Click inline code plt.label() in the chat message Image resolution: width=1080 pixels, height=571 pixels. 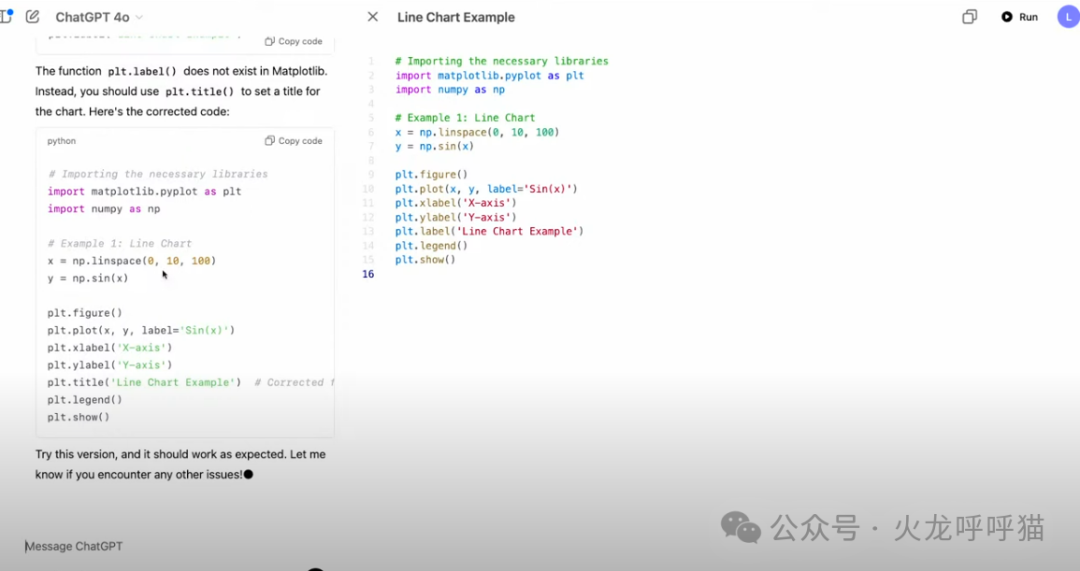click(x=142, y=72)
